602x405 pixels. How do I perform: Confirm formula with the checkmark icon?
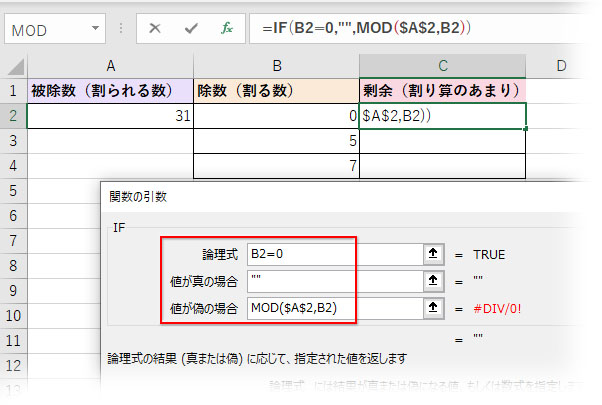pos(191,28)
